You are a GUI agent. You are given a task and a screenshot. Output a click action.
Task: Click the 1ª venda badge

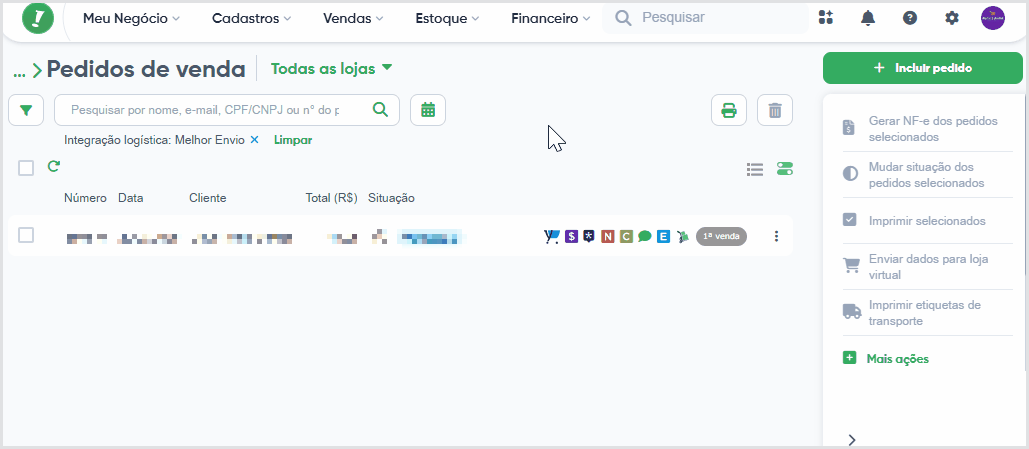(721, 236)
